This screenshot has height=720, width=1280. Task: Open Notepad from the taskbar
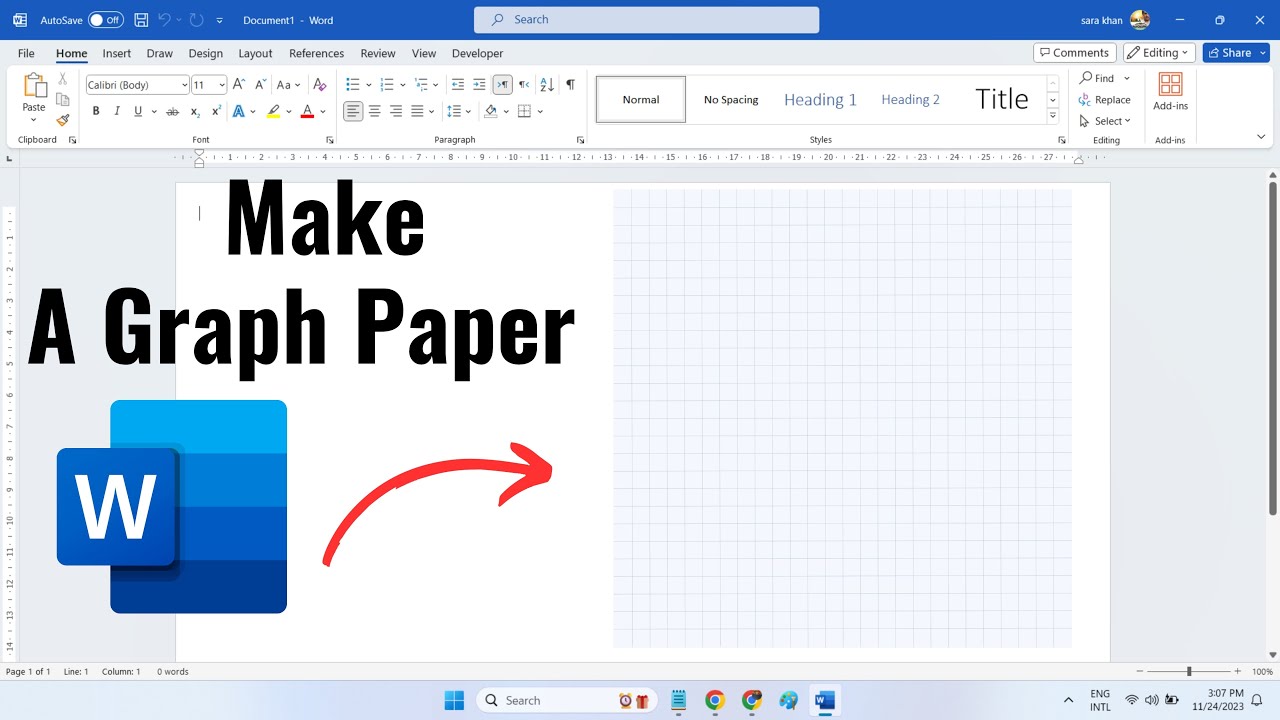[679, 700]
